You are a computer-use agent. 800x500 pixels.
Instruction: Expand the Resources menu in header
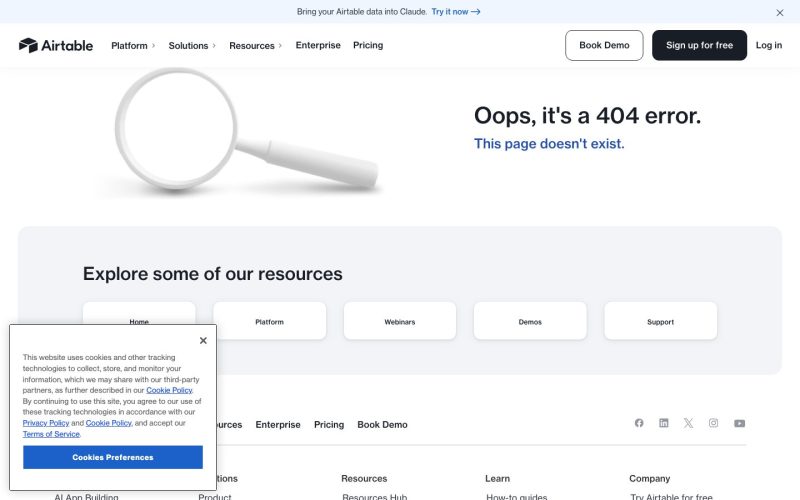coord(256,45)
